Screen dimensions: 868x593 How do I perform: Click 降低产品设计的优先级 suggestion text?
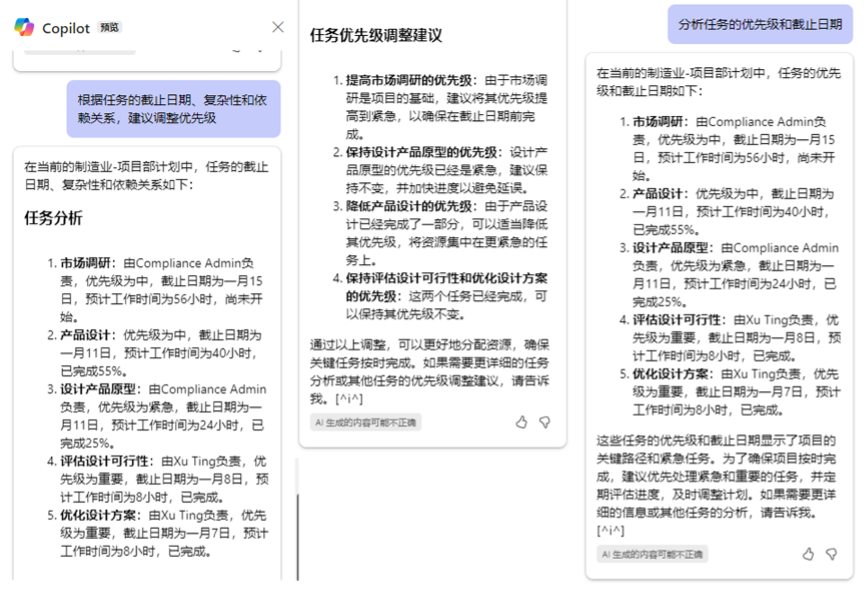[x=441, y=233]
